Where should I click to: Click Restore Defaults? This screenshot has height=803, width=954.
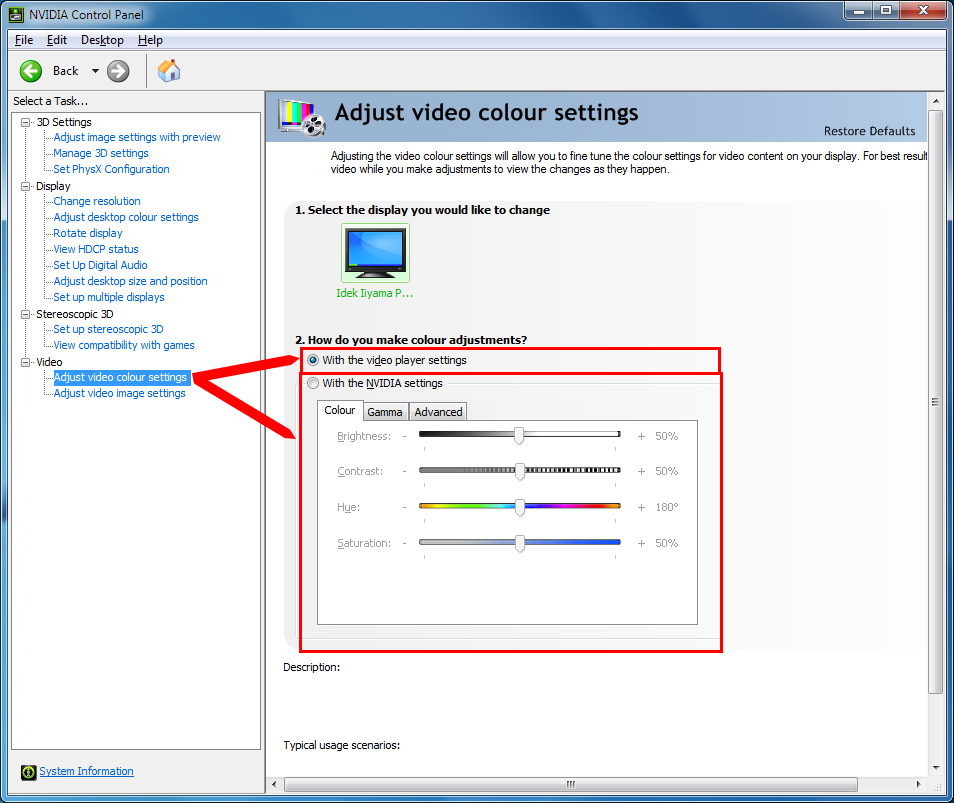tap(869, 131)
